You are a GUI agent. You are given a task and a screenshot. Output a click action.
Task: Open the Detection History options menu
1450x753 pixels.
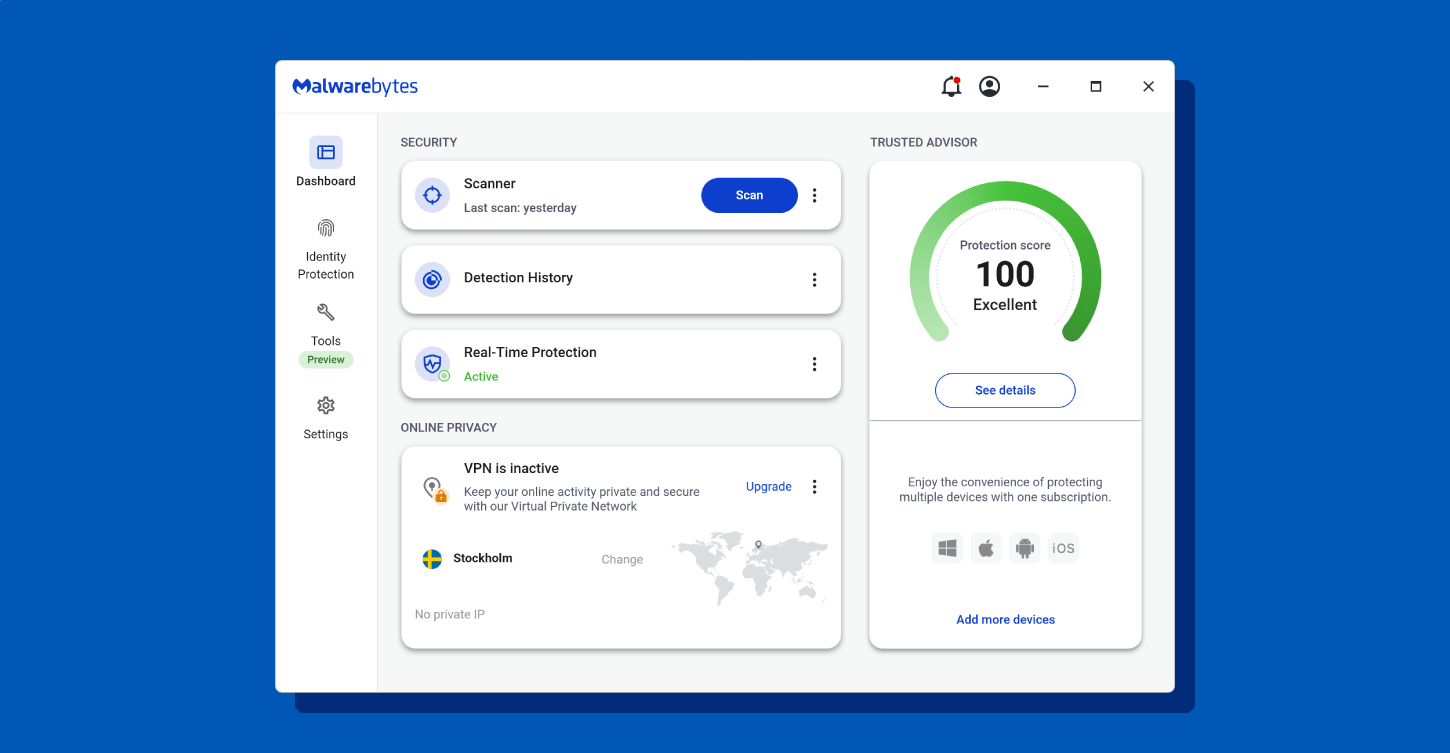click(814, 279)
